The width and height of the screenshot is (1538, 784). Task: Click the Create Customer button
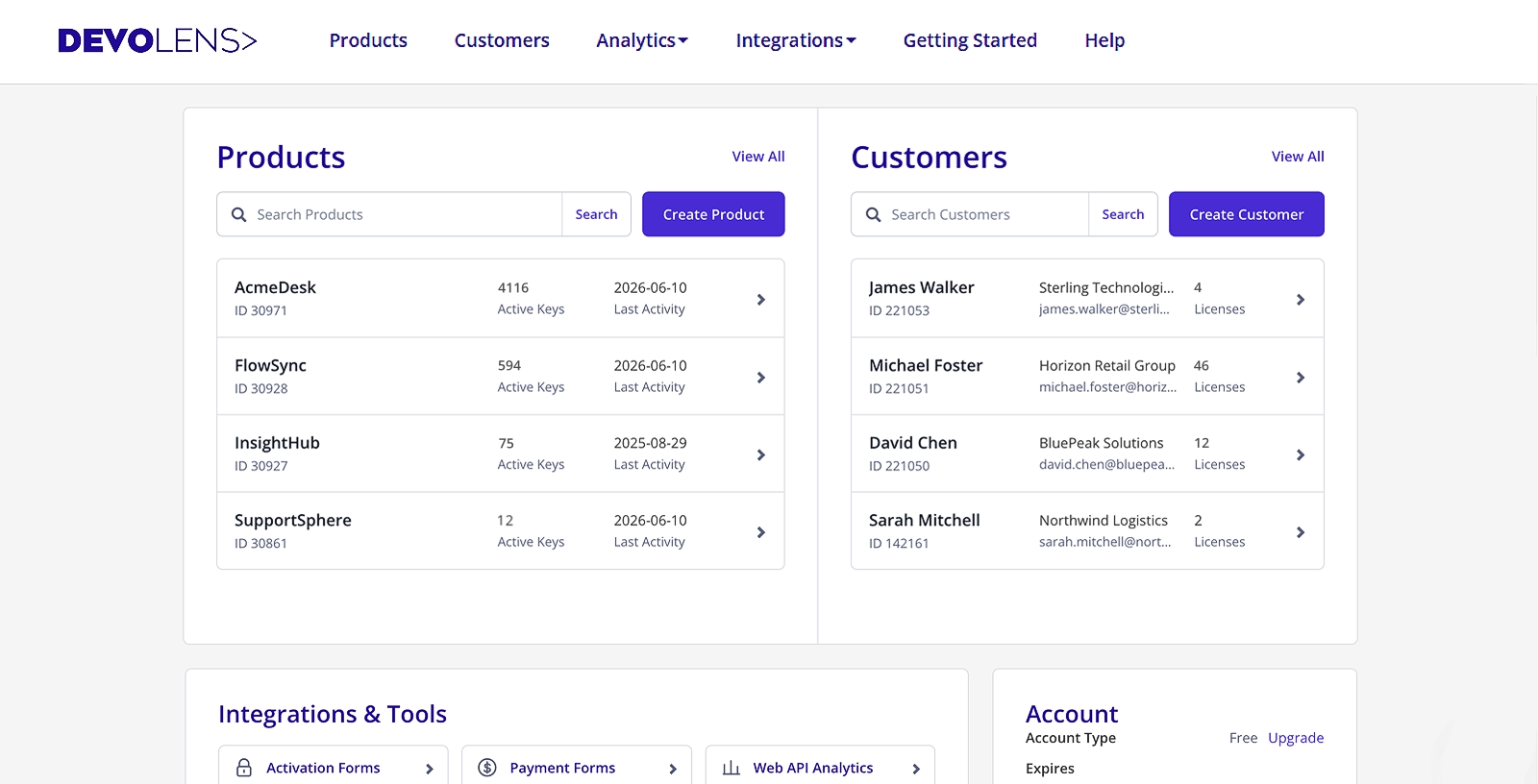coord(1247,214)
